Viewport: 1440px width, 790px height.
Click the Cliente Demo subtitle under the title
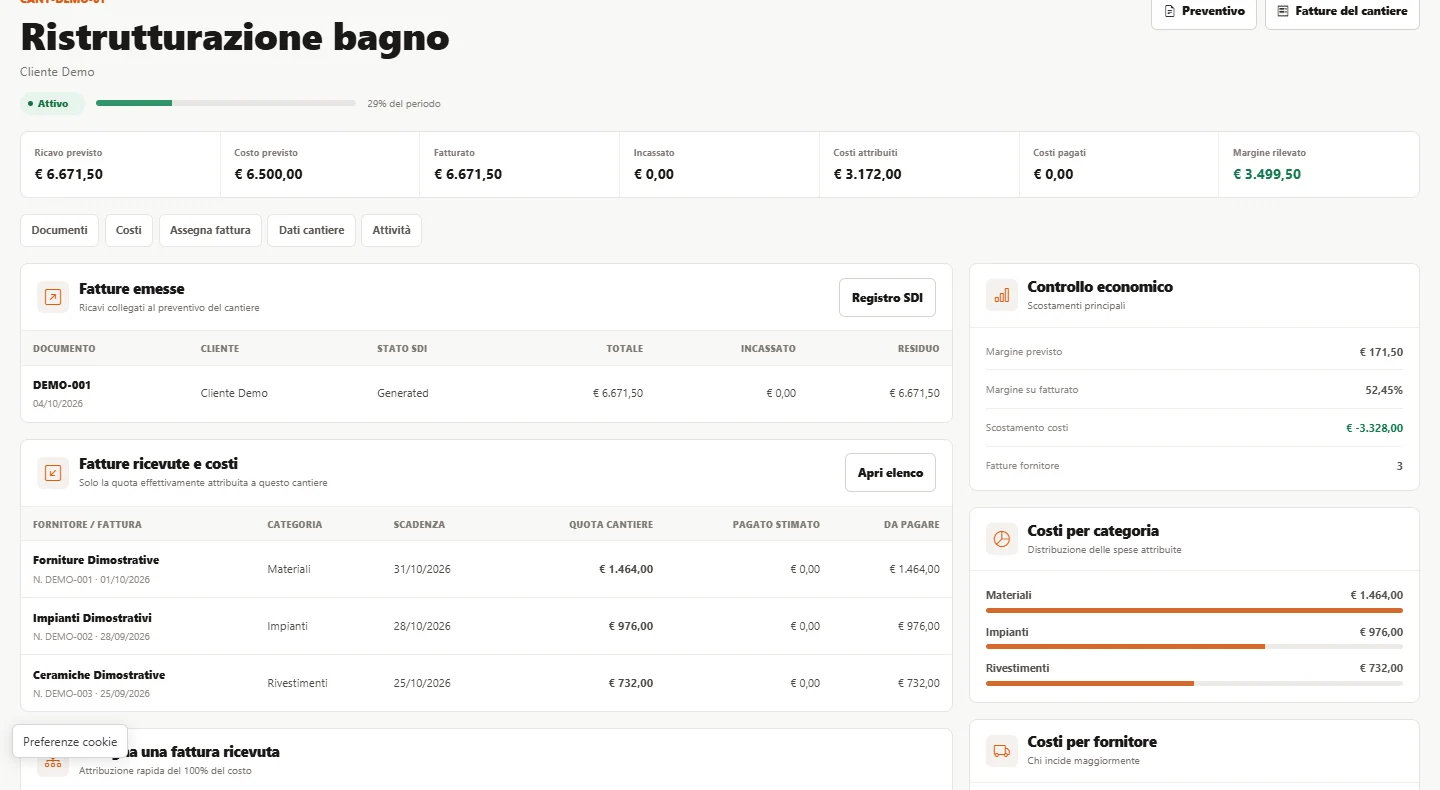point(57,72)
